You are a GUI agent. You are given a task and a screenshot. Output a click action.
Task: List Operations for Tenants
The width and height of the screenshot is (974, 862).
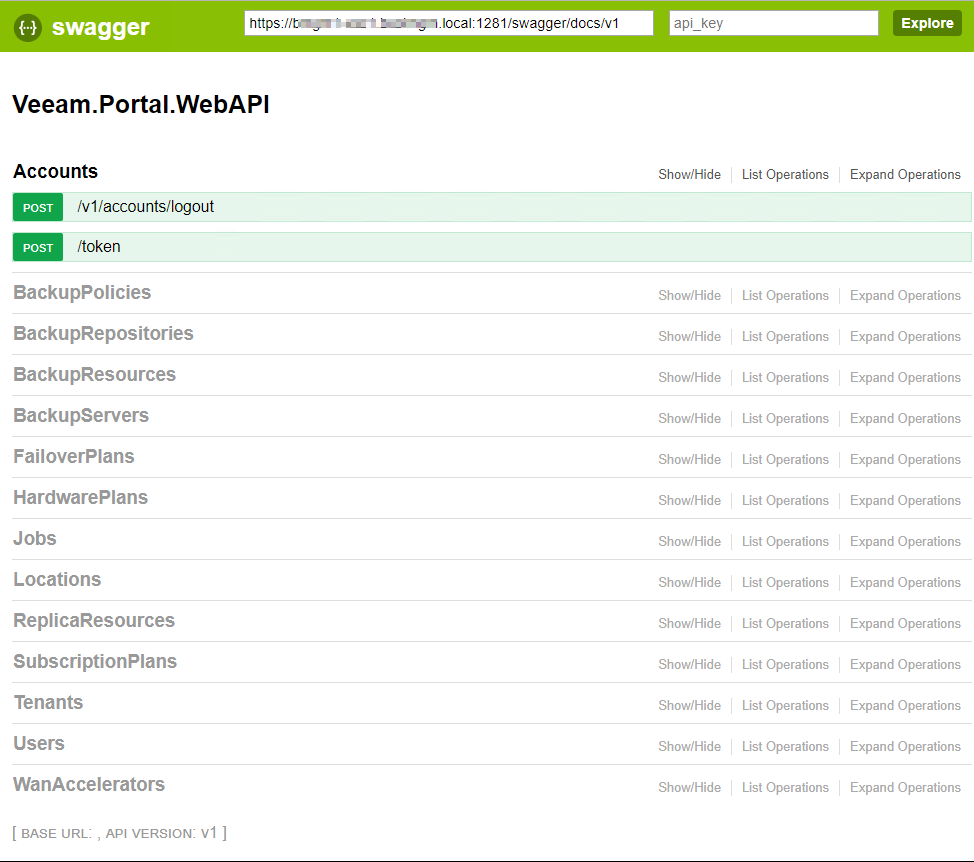coord(785,705)
